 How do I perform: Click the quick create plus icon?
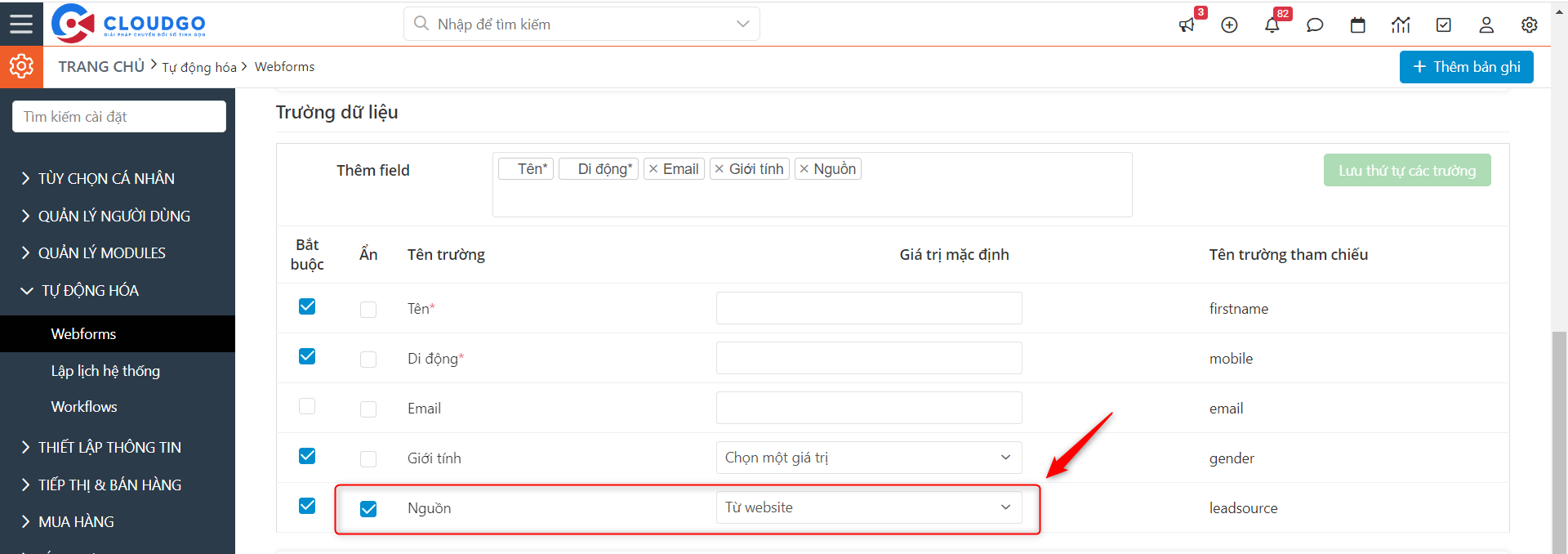click(1229, 25)
